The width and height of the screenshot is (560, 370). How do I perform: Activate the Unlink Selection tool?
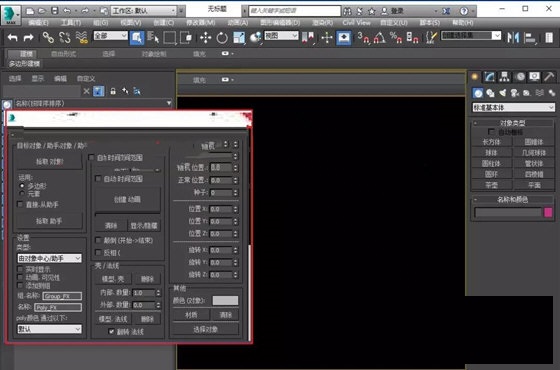[x=65, y=37]
